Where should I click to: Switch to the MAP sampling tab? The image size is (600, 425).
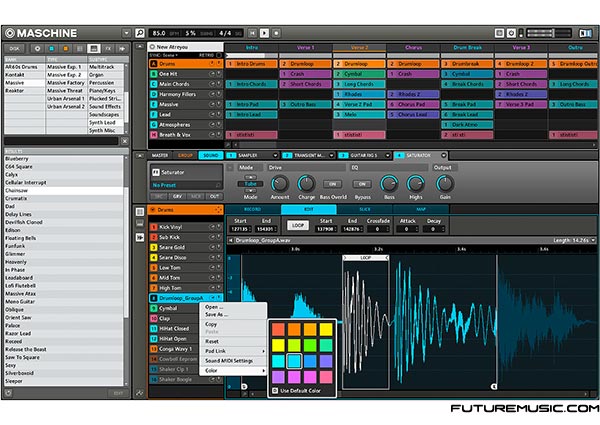tap(421, 210)
